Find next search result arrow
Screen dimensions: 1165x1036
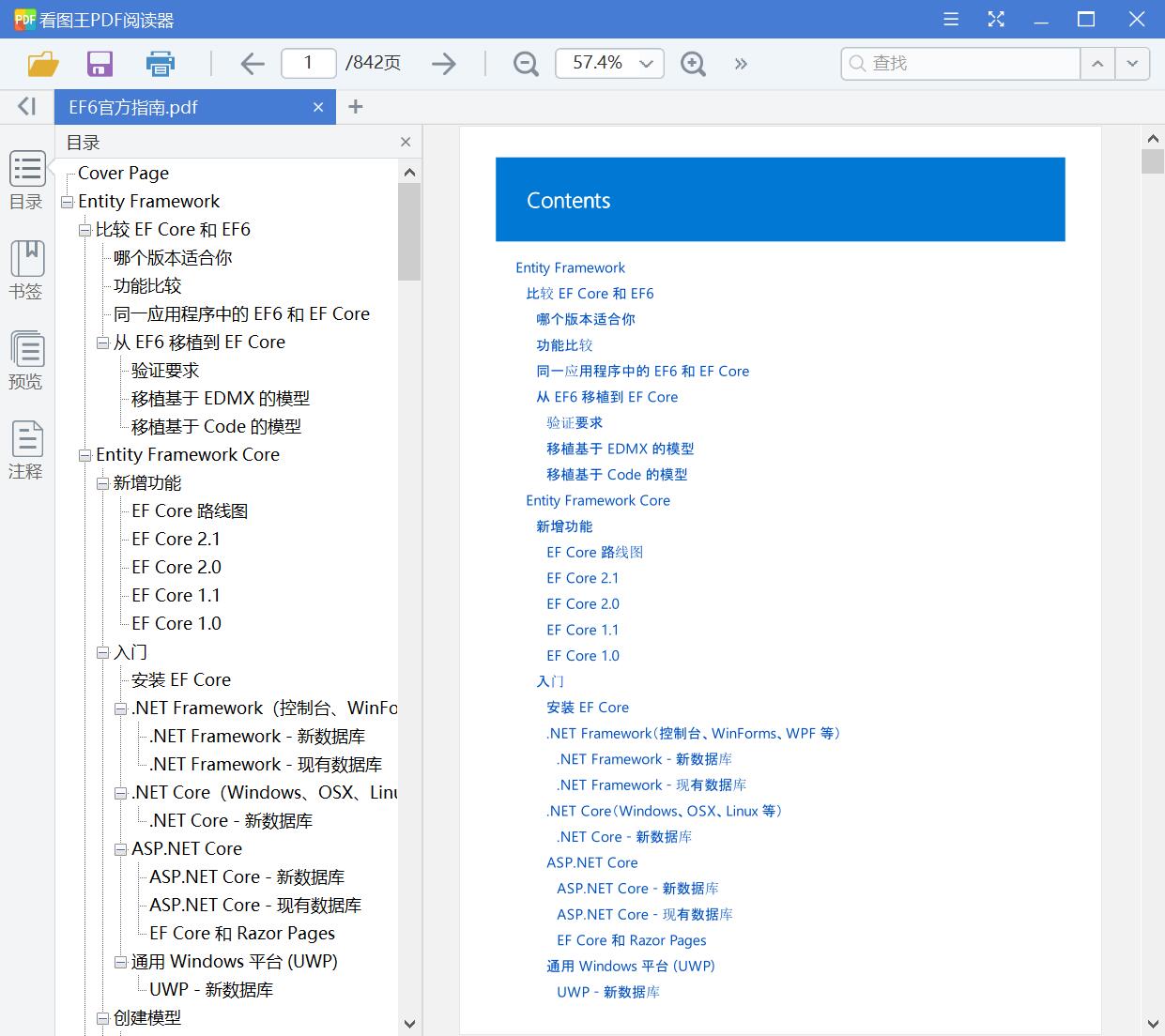coord(1132,63)
